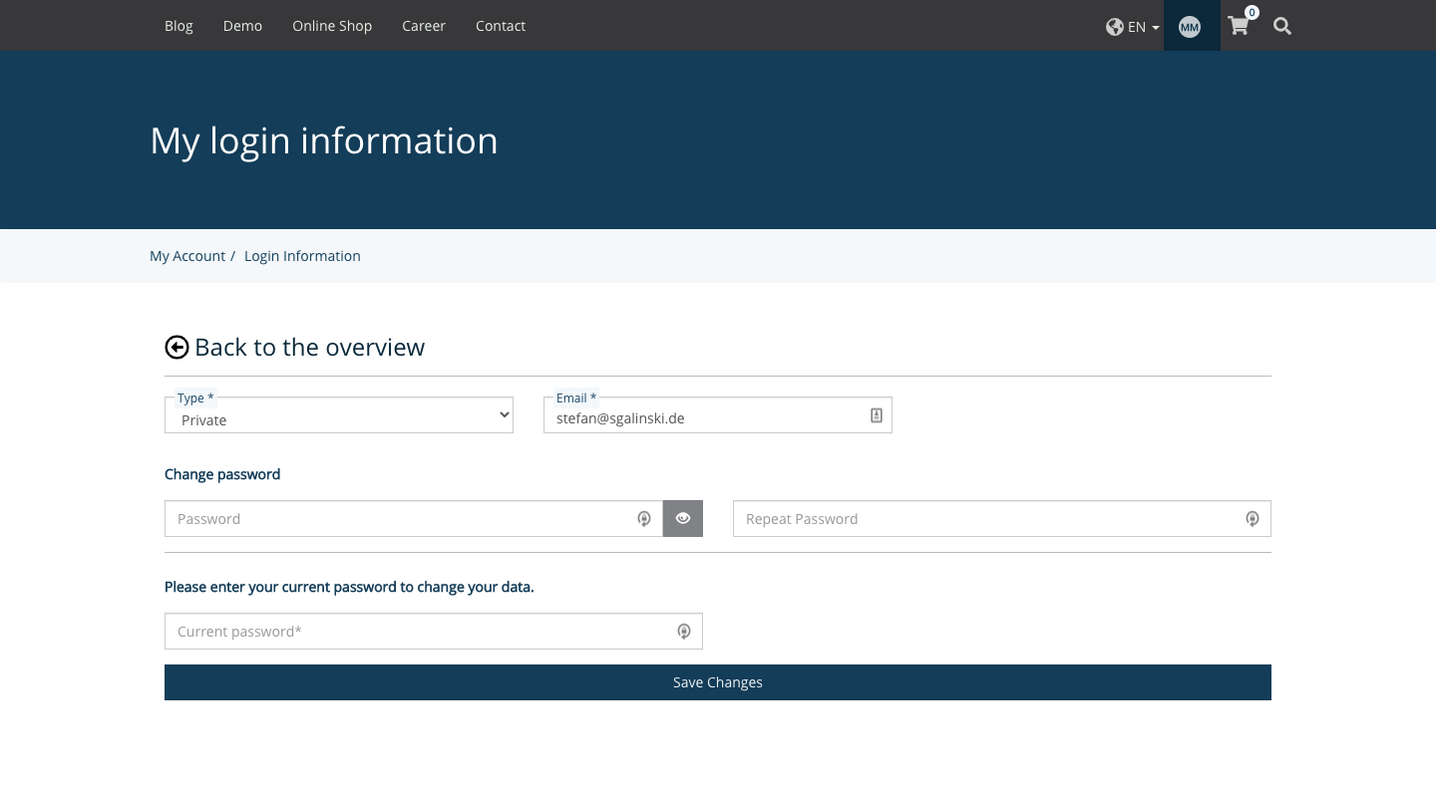
Task: Click the globe language icon
Action: (x=1114, y=27)
